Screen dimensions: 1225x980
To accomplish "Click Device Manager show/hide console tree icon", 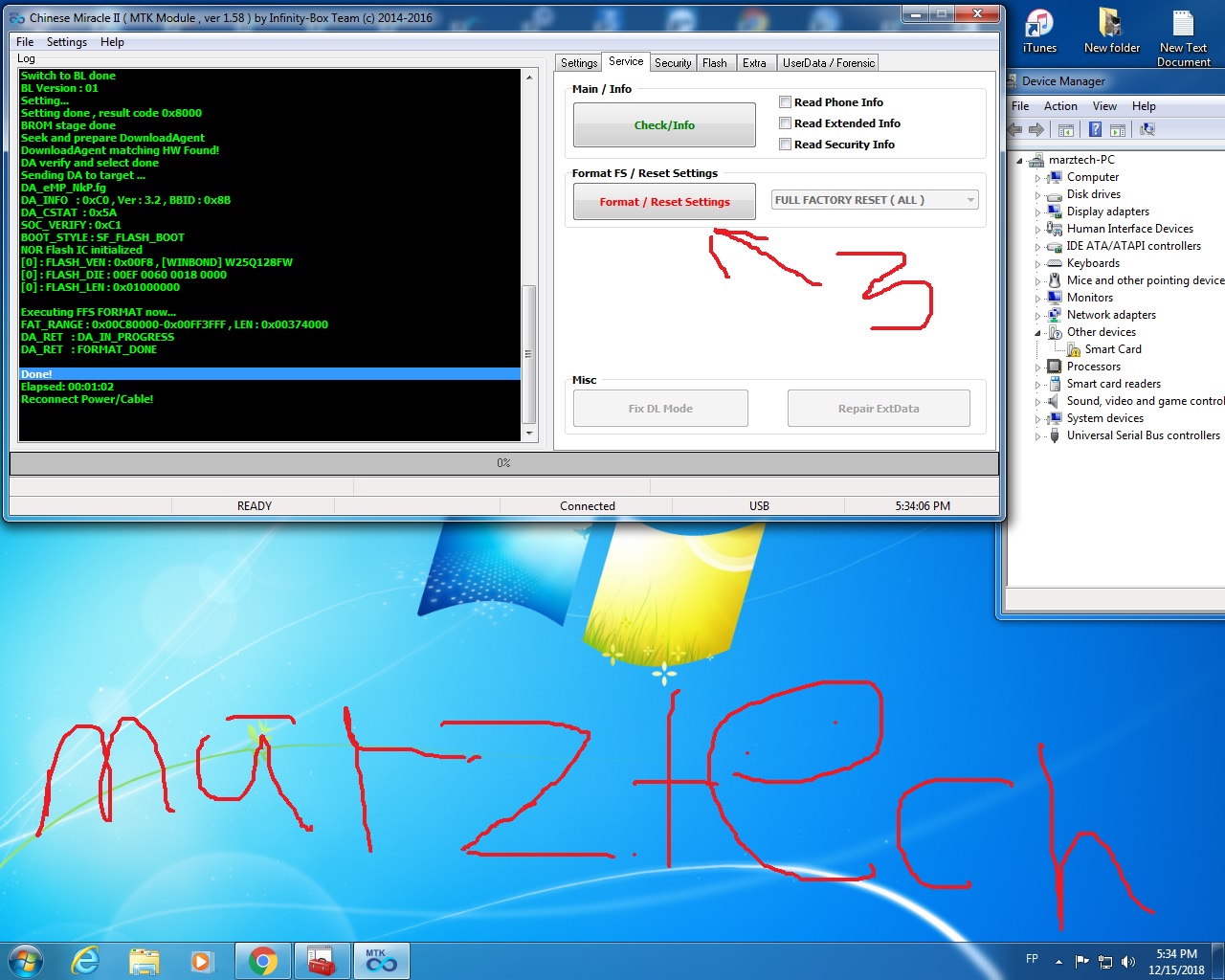I will pos(1066,129).
